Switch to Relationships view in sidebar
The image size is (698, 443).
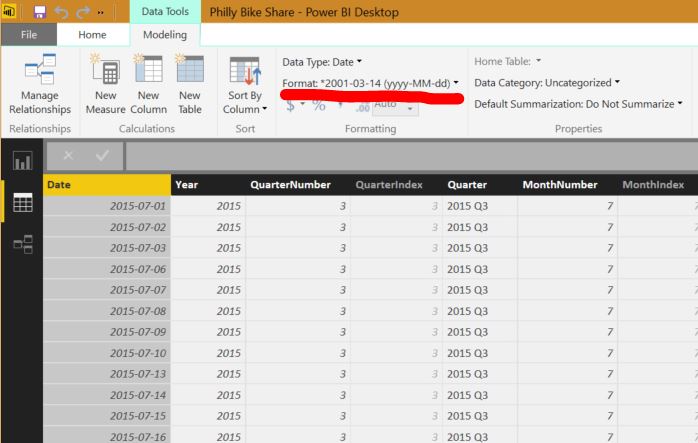pyautogui.click(x=23, y=244)
